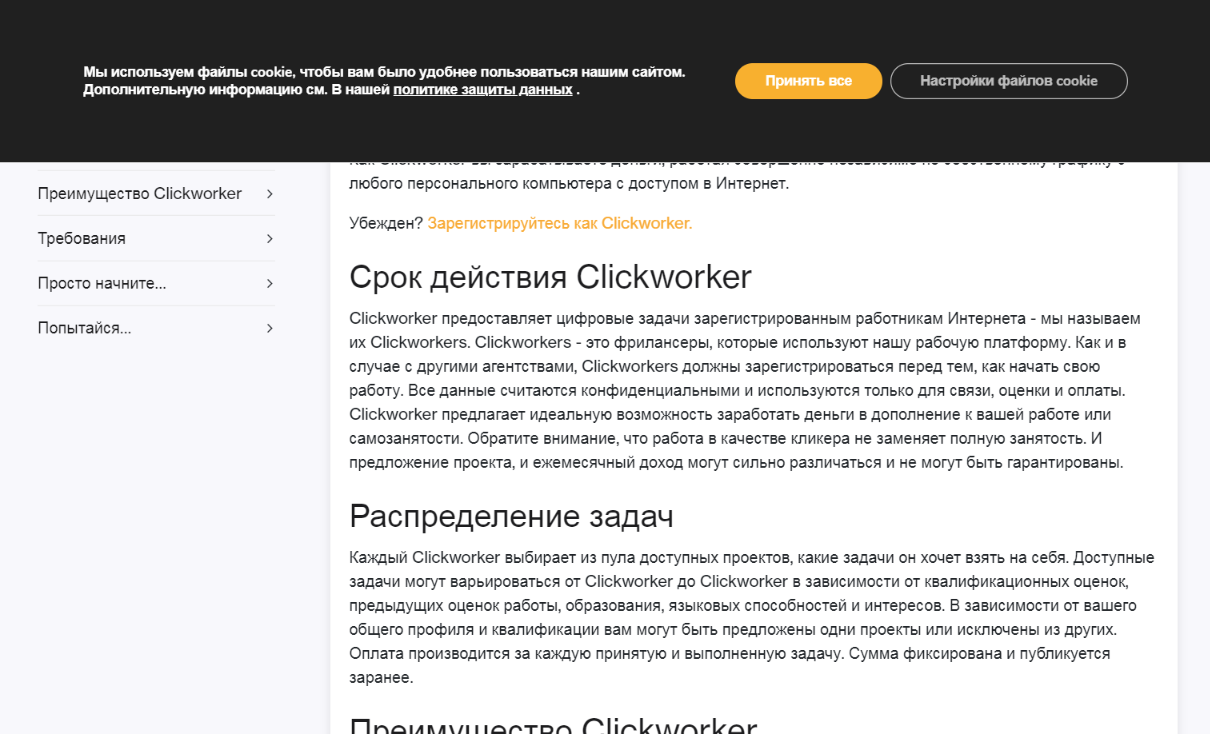Follow the 'Зарегистрируйтесь как Clickworker' link
1210x734 pixels.
tap(559, 223)
